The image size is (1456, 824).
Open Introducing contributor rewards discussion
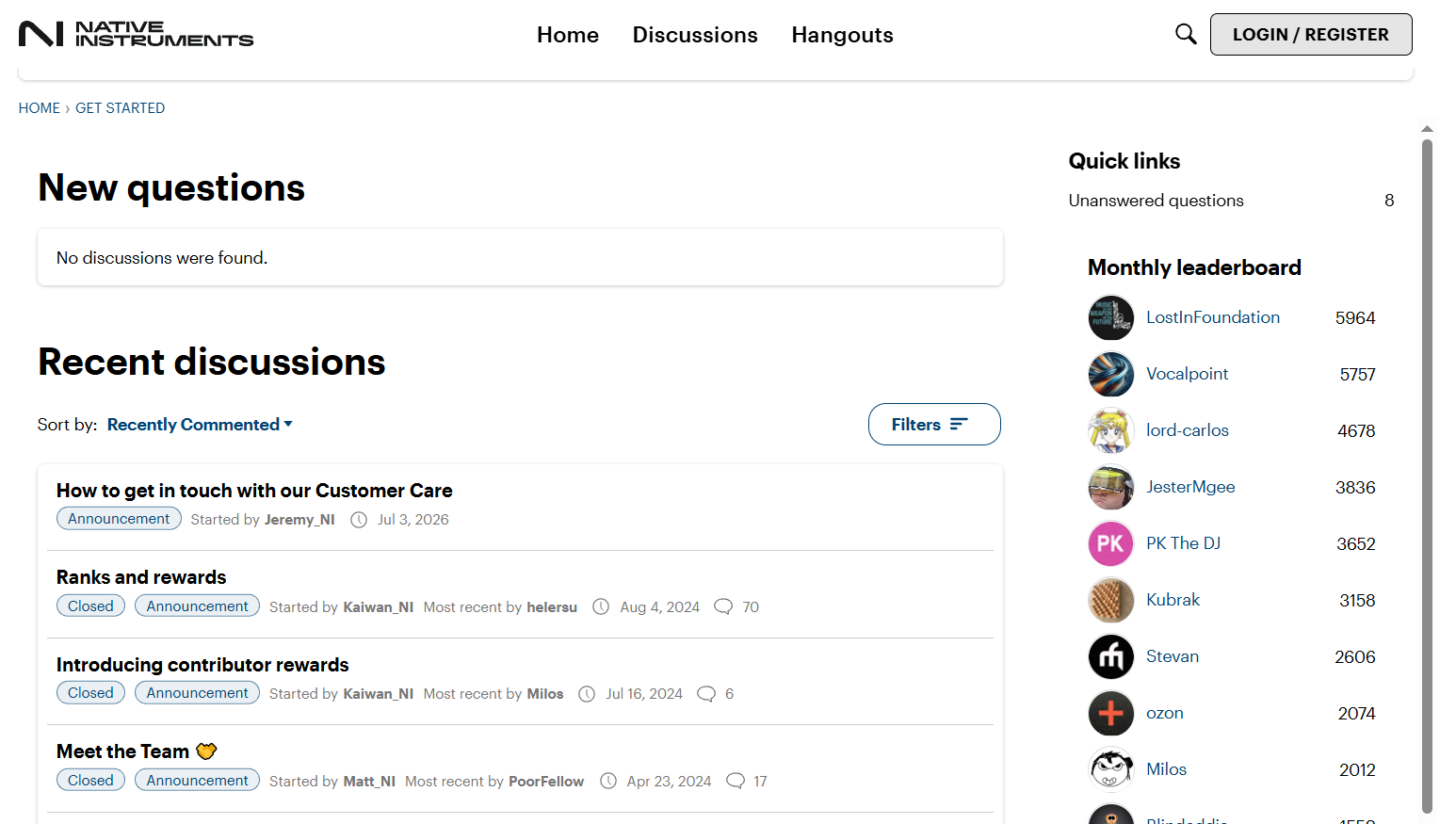tap(202, 665)
